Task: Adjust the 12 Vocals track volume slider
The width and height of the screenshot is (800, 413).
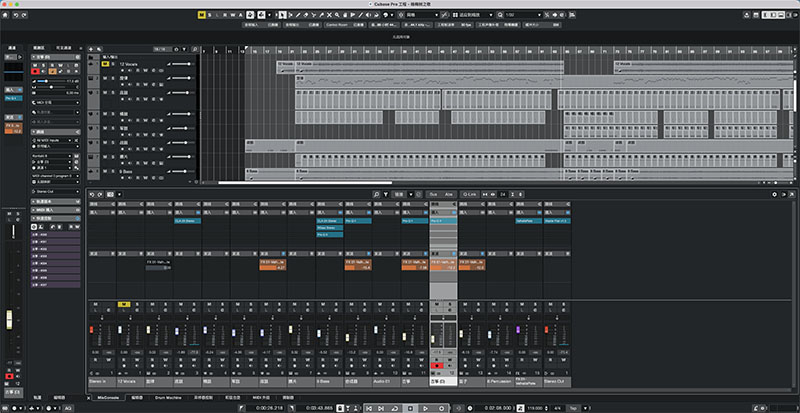Action: point(182,64)
